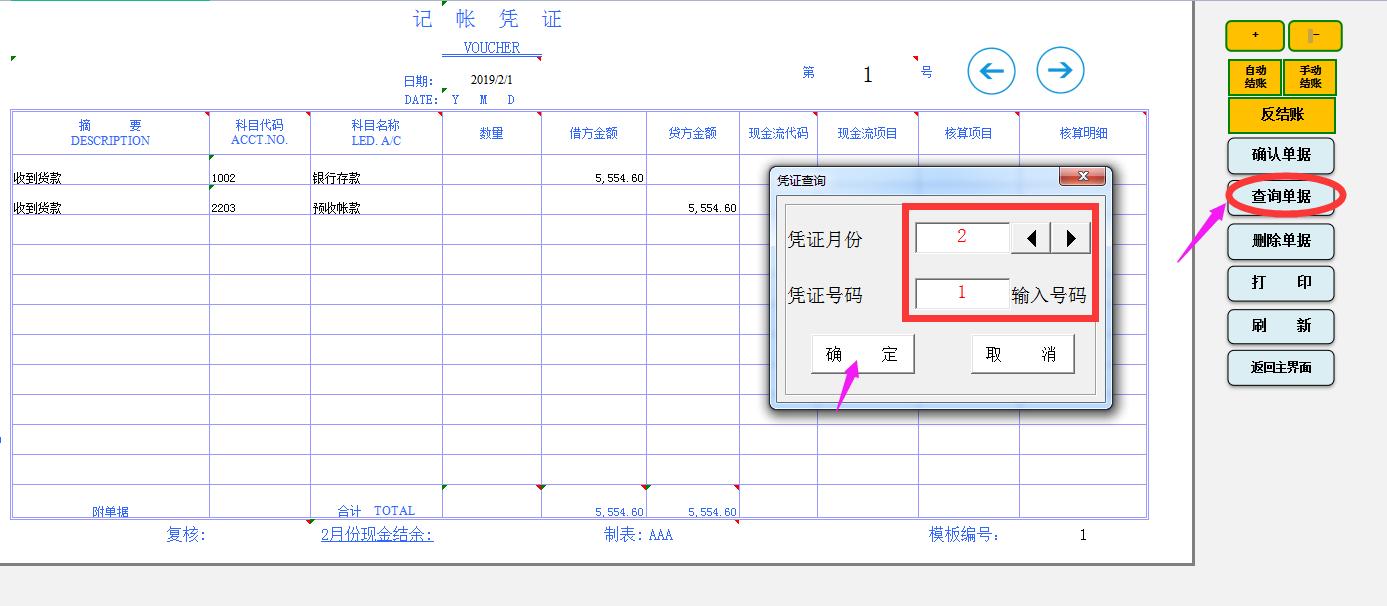Image resolution: width=1387 pixels, height=606 pixels.
Task: Click the circled 查询单据 button
Action: 1281,198
